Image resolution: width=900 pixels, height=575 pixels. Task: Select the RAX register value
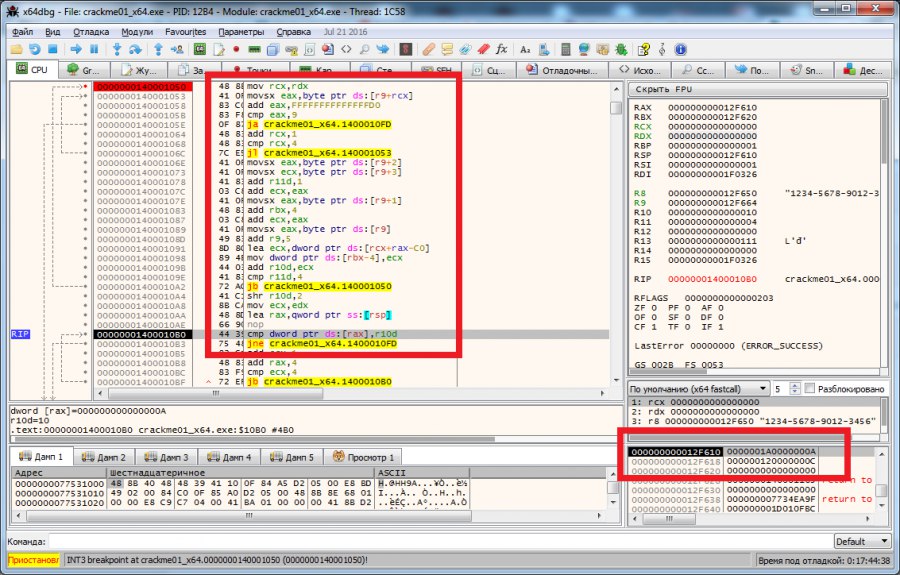pyautogui.click(x=712, y=107)
